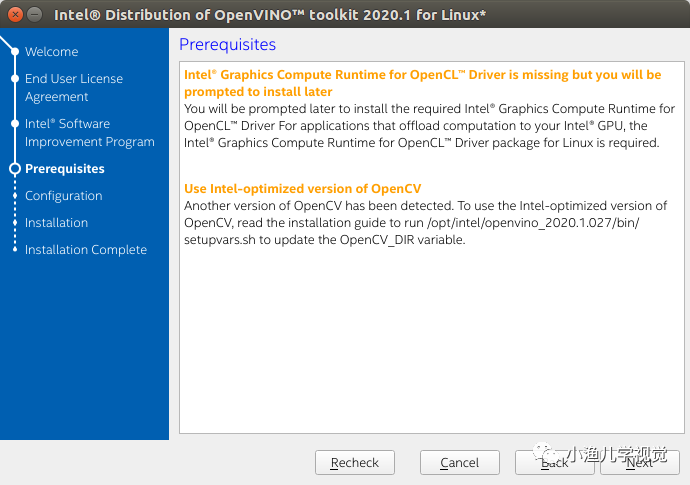
Task: Click the Prerequisites current-step circle marker
Action: 14,169
